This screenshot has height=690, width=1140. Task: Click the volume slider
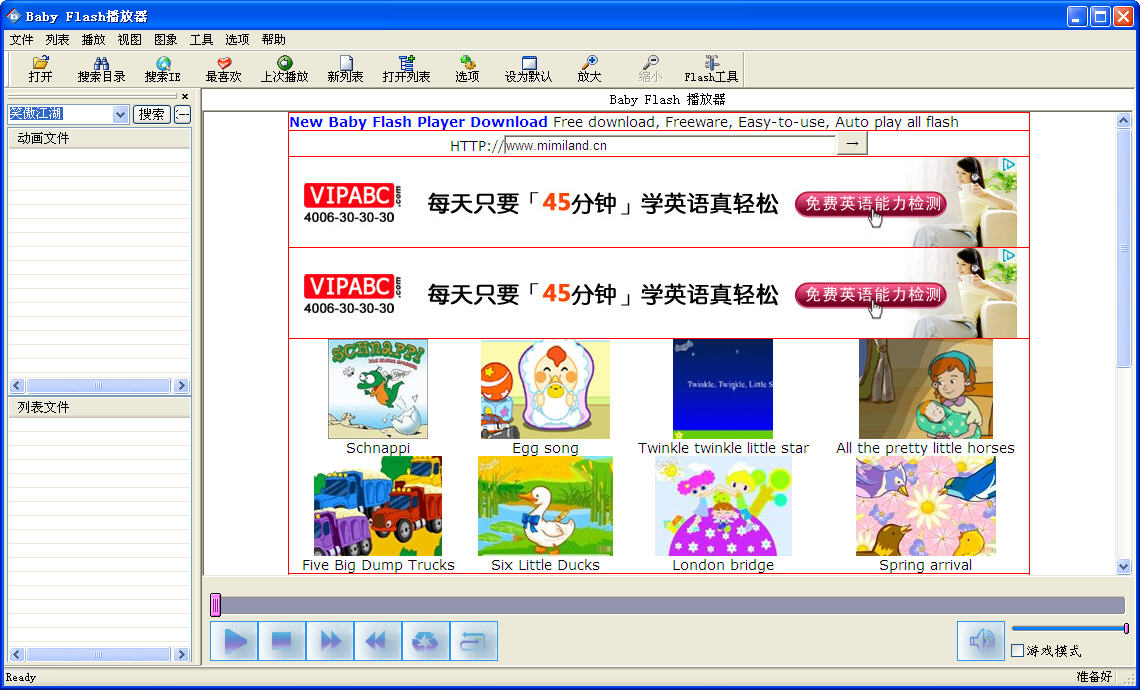click(1069, 628)
